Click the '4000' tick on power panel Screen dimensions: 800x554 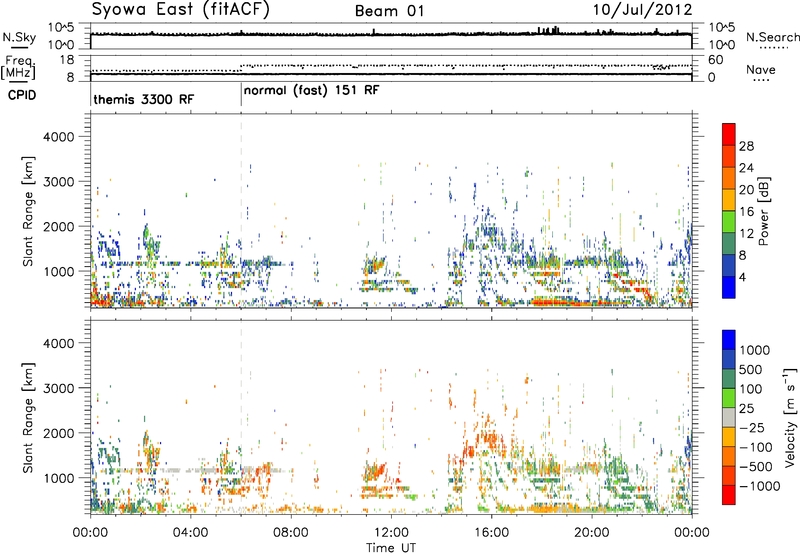(x=59, y=137)
